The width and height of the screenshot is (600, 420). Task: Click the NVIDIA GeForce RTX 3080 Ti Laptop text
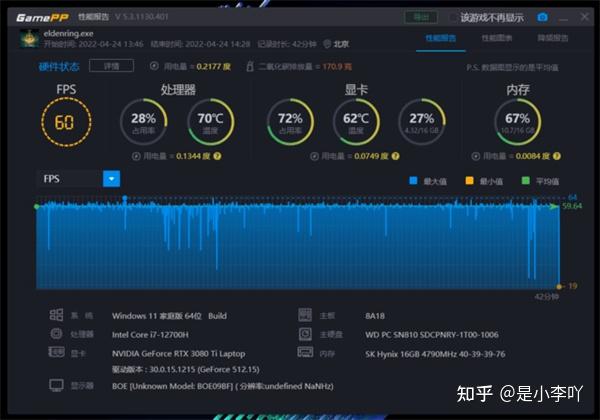178,353
